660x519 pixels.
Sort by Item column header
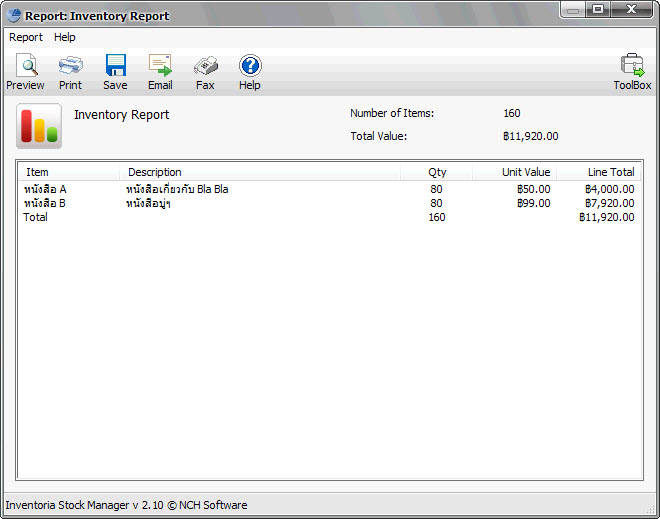(69, 172)
